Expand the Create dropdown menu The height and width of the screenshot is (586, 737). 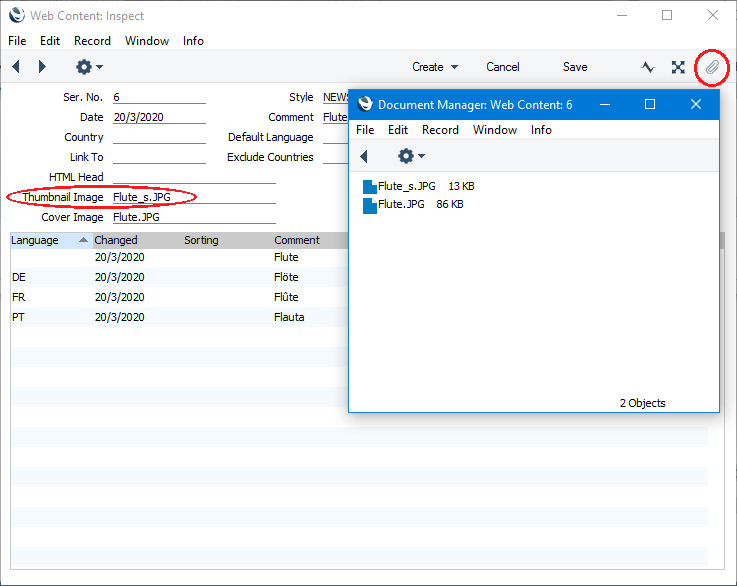click(435, 67)
